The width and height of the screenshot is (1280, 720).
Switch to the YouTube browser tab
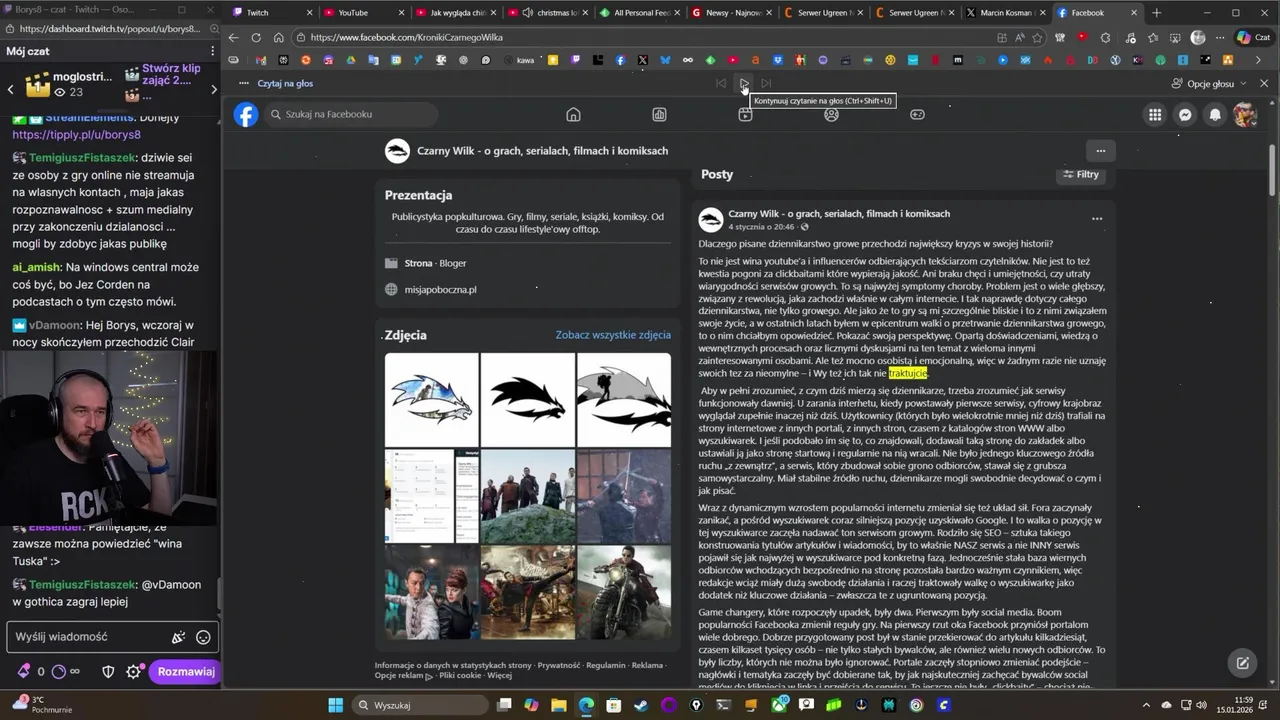(x=362, y=13)
